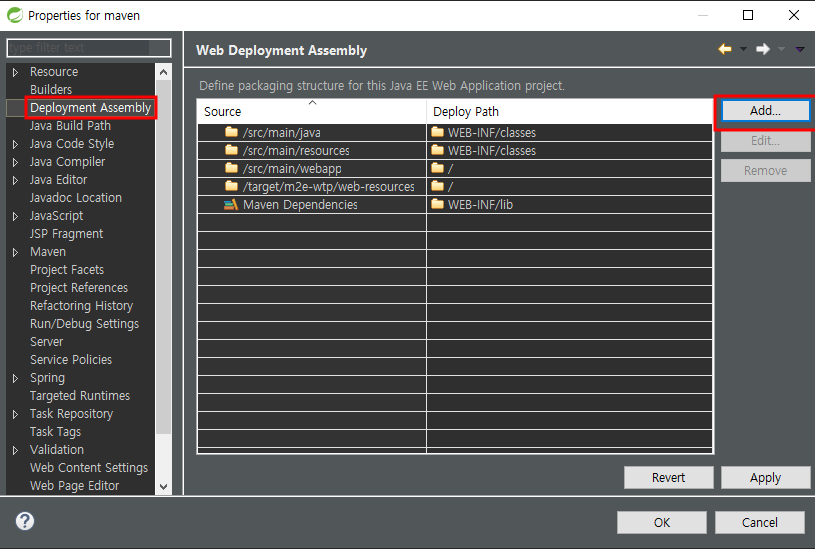Click the help question mark icon
This screenshot has width=815, height=549.
[x=24, y=521]
